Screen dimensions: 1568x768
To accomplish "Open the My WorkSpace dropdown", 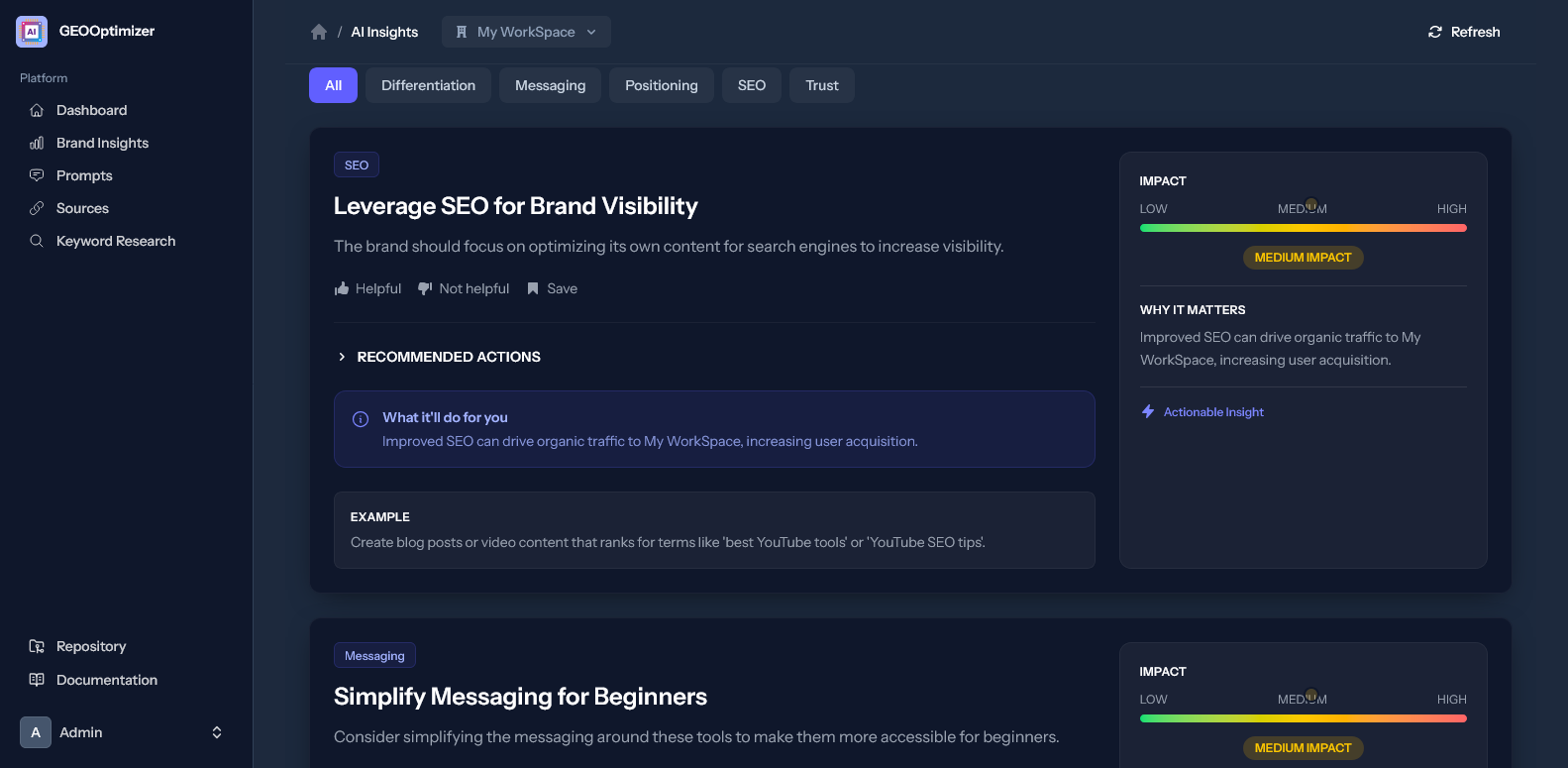I will tap(526, 32).
